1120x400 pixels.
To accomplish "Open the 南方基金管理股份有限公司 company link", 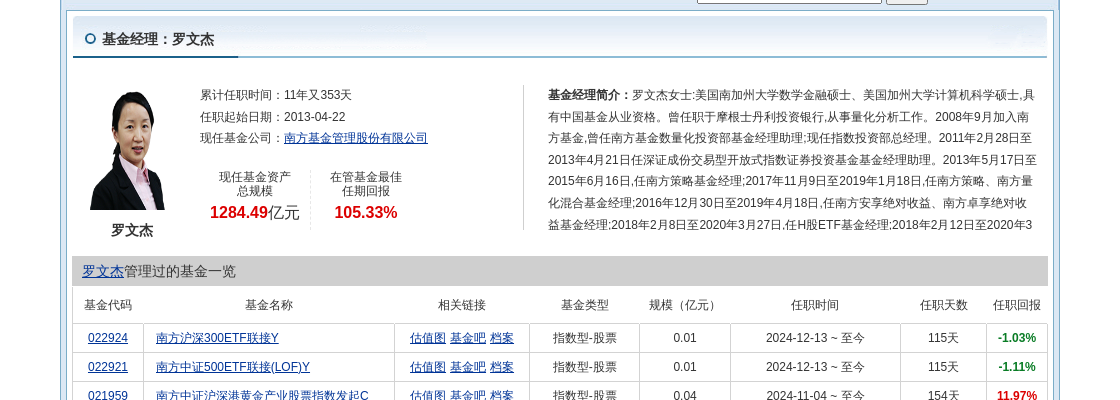I will pyautogui.click(x=355, y=138).
